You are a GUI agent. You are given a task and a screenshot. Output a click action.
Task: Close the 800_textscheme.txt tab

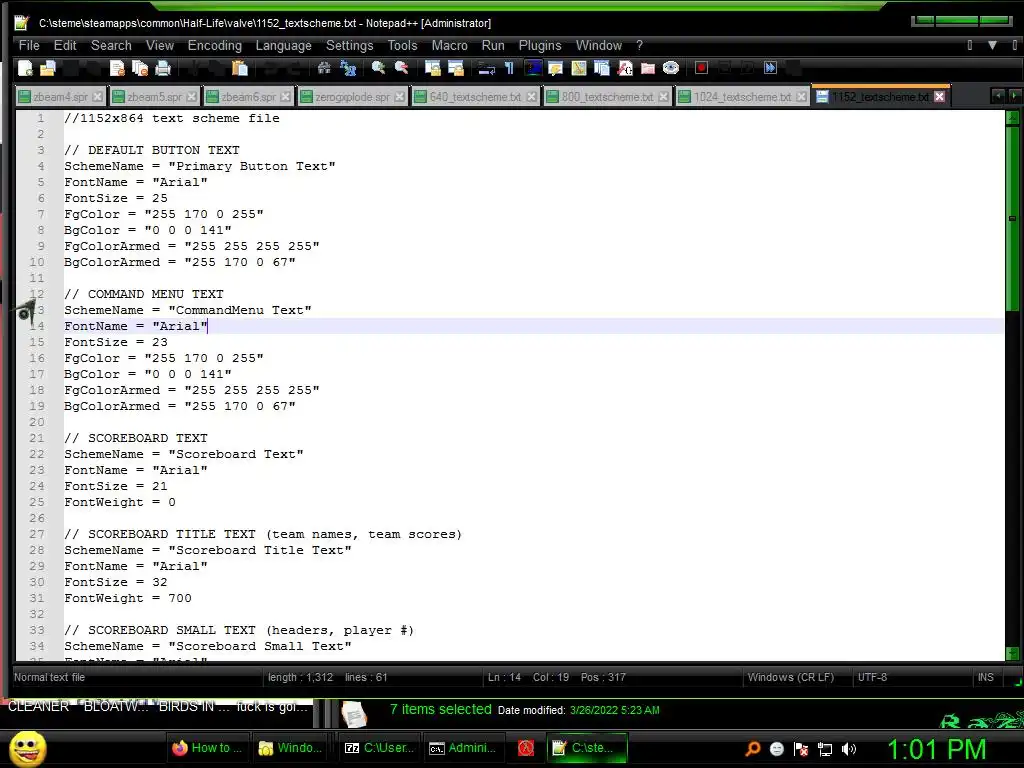664,97
